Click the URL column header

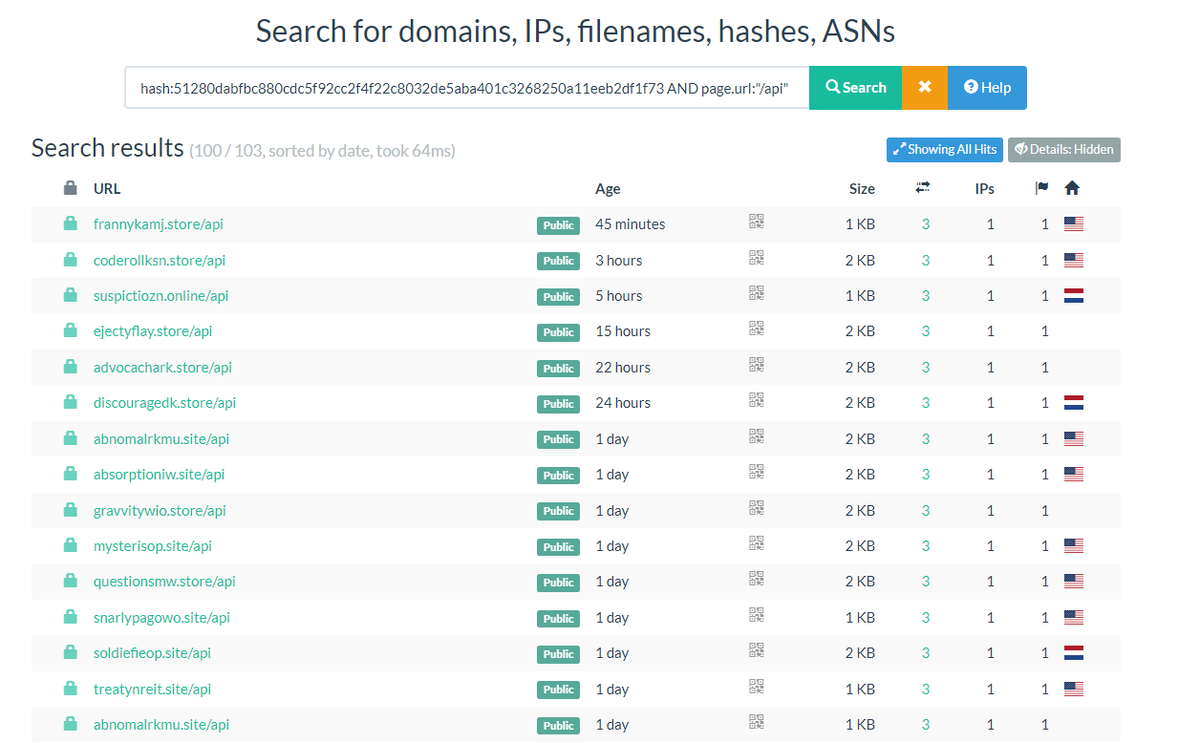107,188
